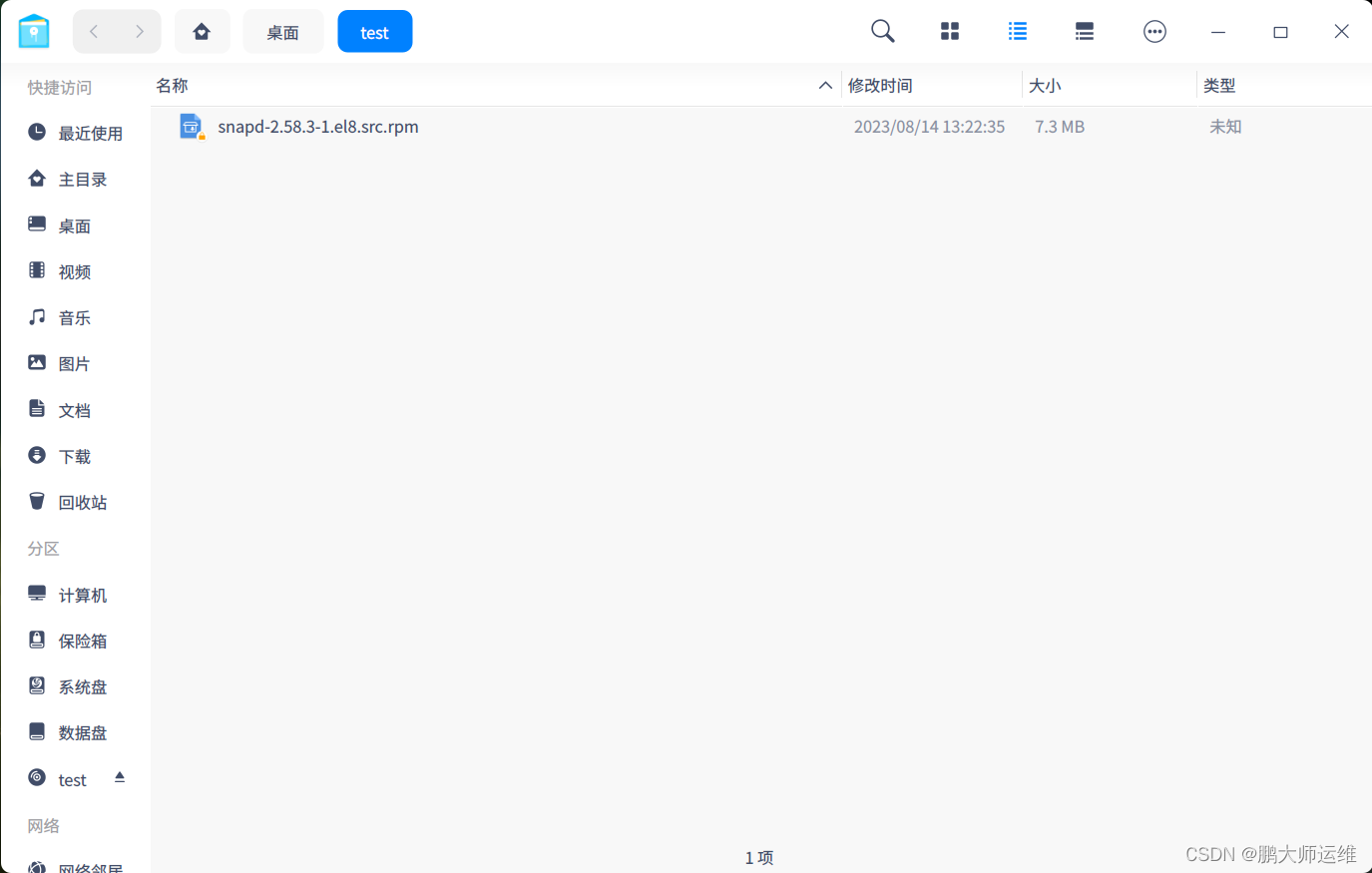Go back using the back arrow
1372x873 pixels.
tap(93, 31)
